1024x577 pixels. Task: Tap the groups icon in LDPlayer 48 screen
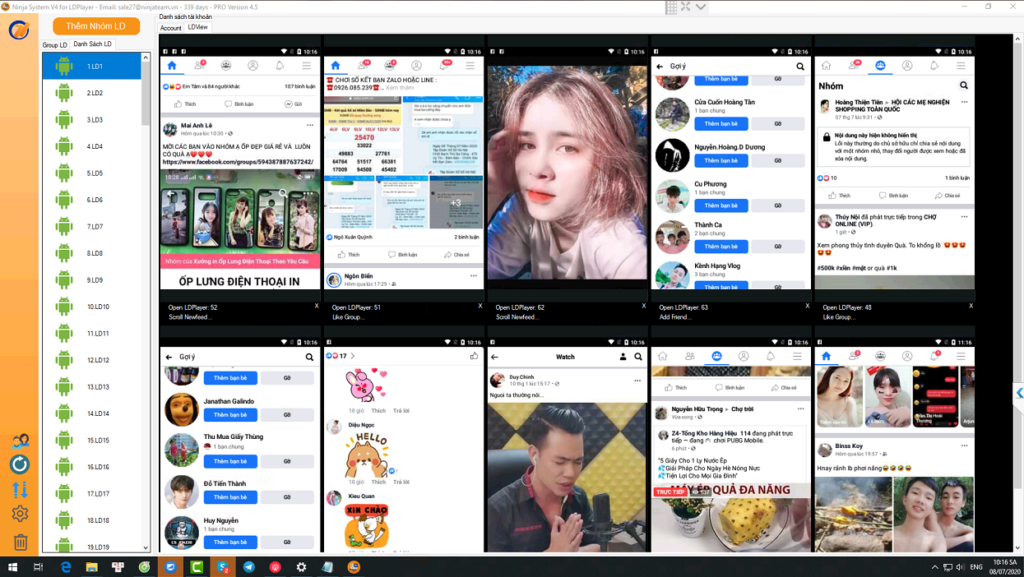tap(880, 65)
